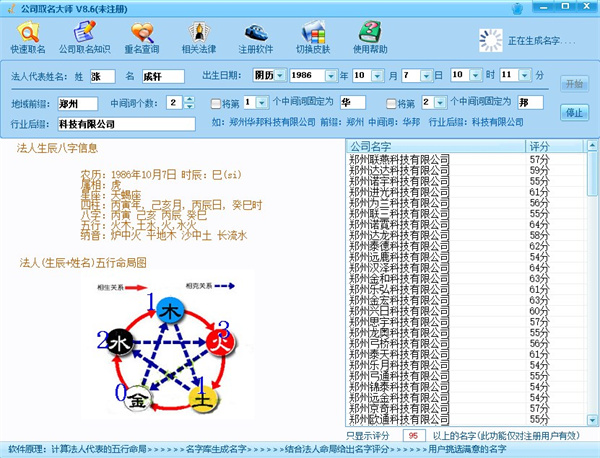Click the 水 water element circle
This screenshot has height=458, width=600.
click(120, 342)
